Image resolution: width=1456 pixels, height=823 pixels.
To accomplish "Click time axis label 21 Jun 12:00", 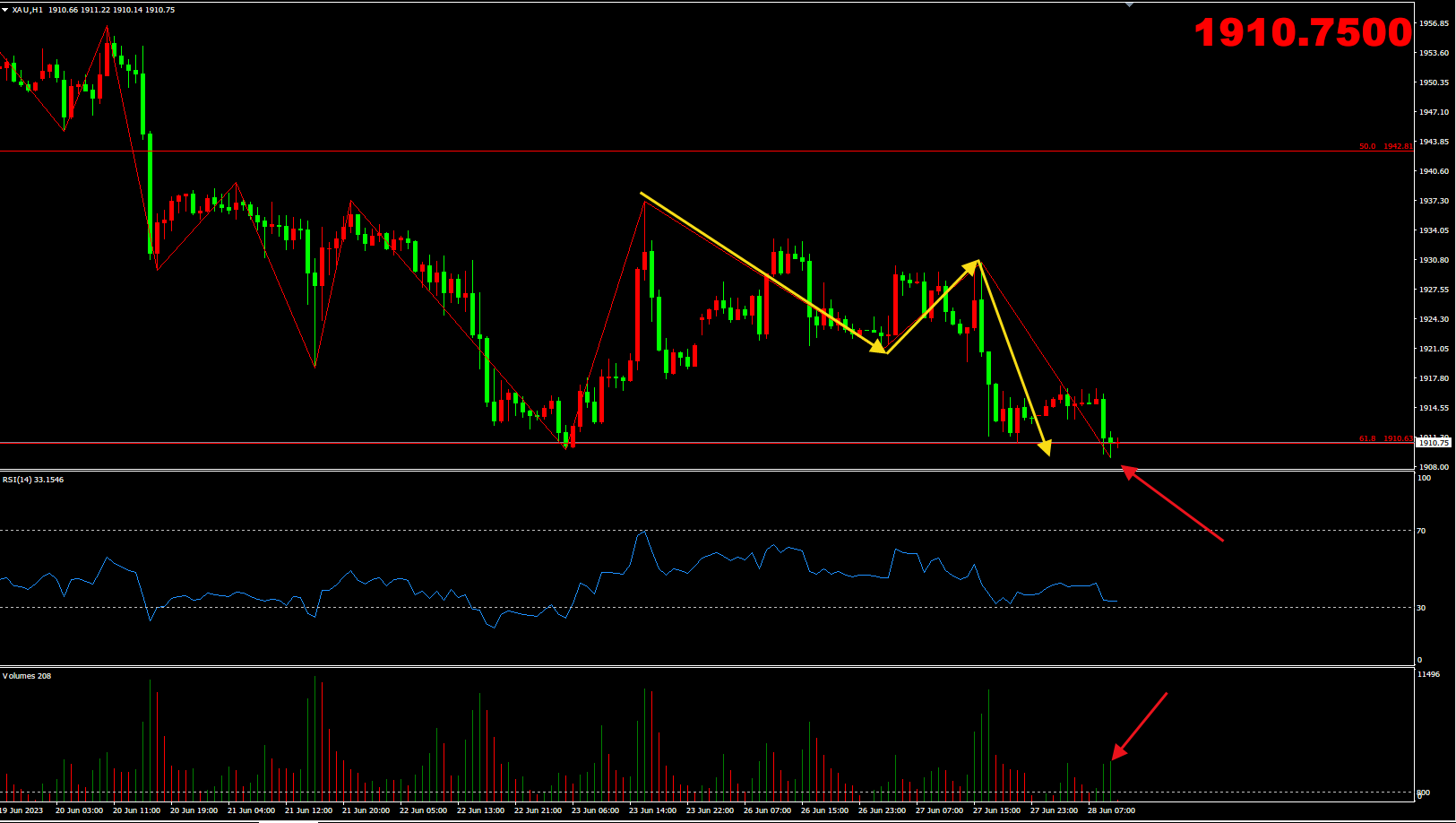I will (308, 810).
